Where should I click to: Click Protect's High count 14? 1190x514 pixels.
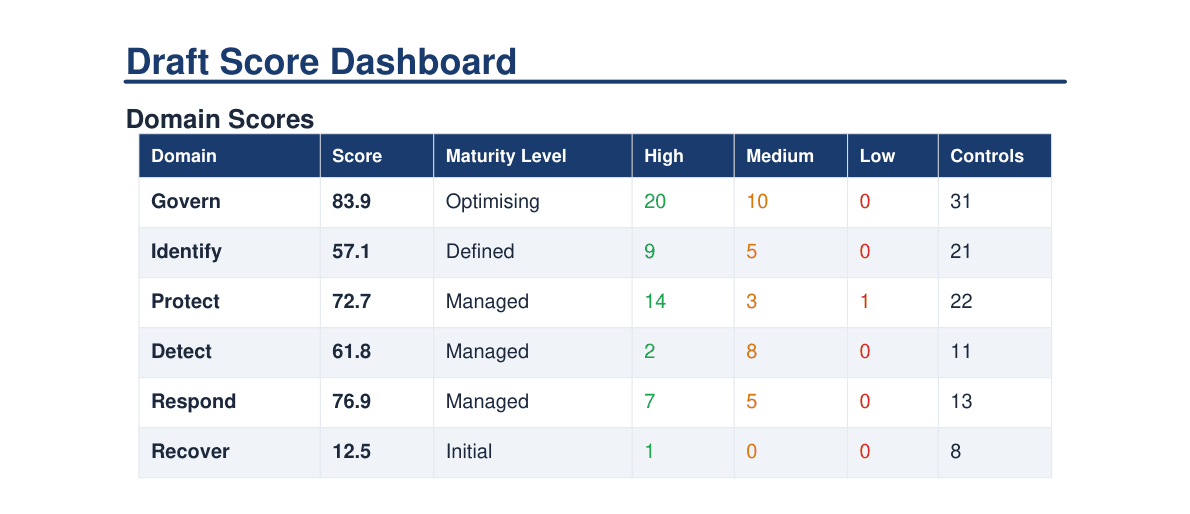(x=655, y=301)
